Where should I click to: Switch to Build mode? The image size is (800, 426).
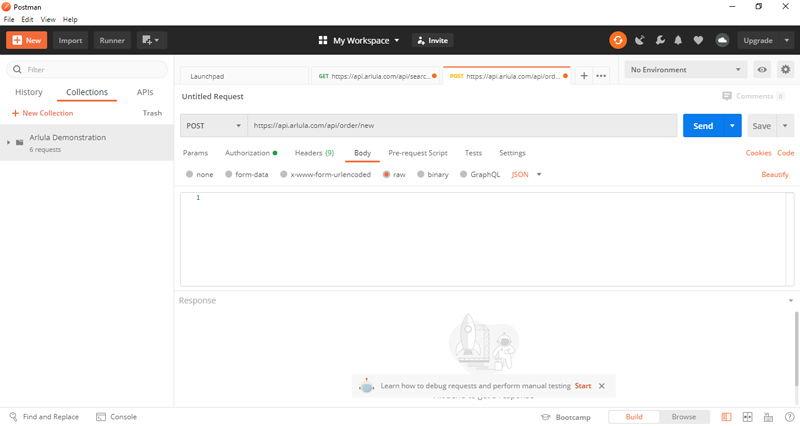[x=634, y=417]
